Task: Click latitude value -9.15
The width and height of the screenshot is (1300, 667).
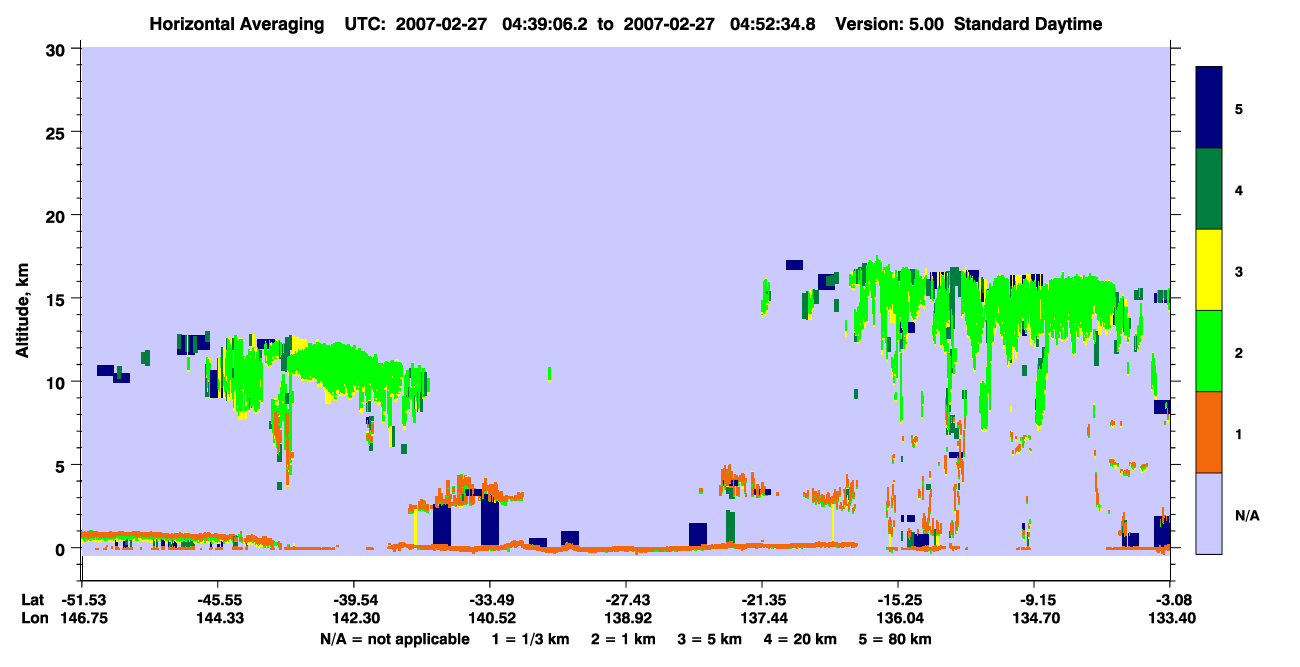Action: pos(1034,600)
